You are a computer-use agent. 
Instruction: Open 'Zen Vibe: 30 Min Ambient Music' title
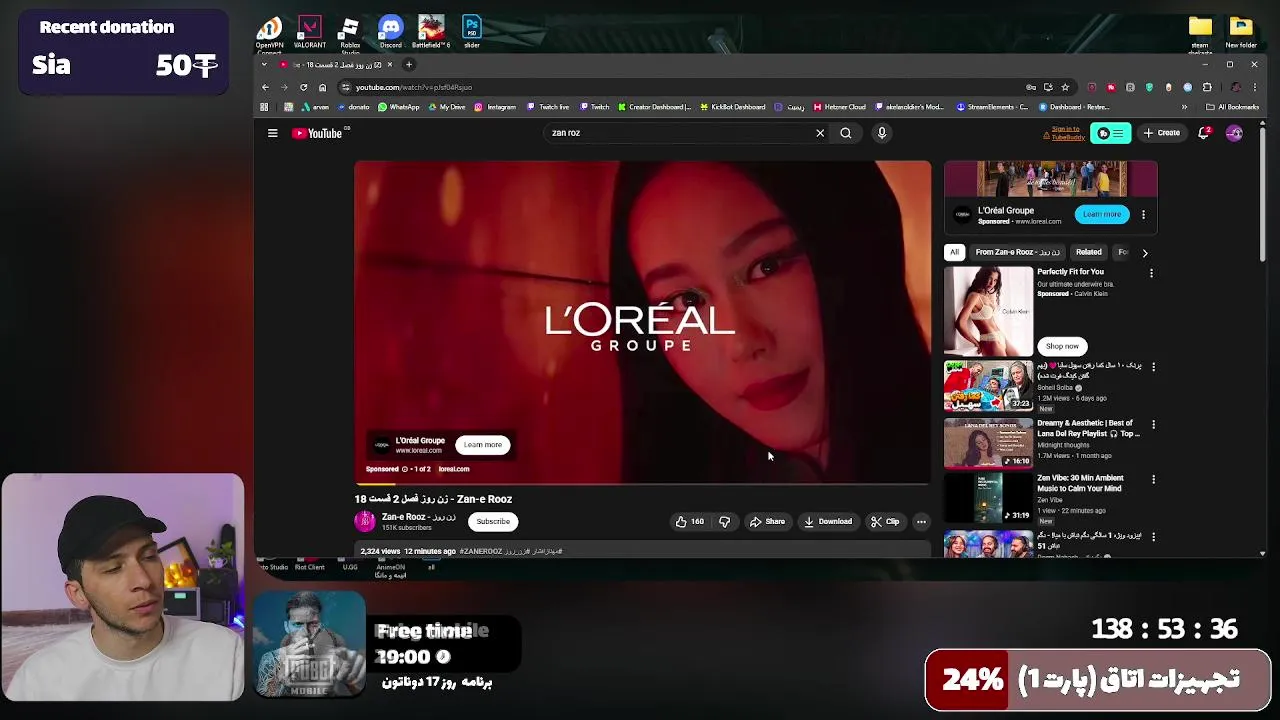pos(1080,483)
